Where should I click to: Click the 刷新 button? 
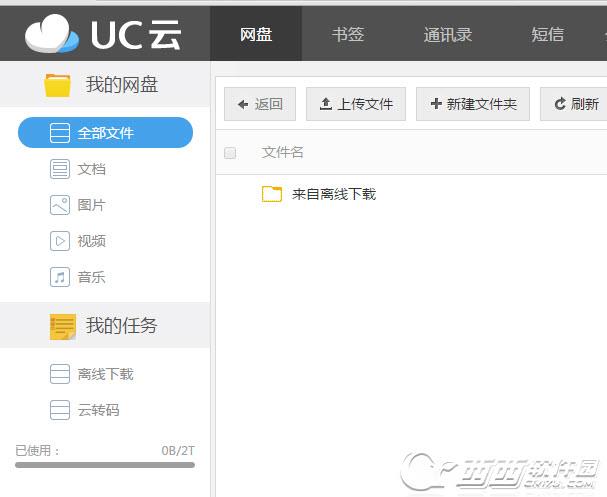(575, 104)
